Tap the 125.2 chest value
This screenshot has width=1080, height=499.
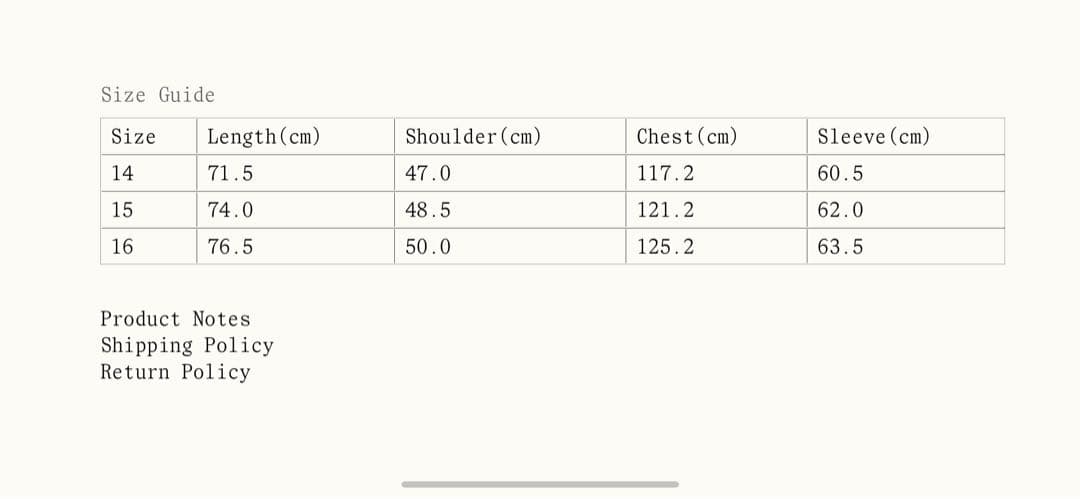tap(665, 247)
